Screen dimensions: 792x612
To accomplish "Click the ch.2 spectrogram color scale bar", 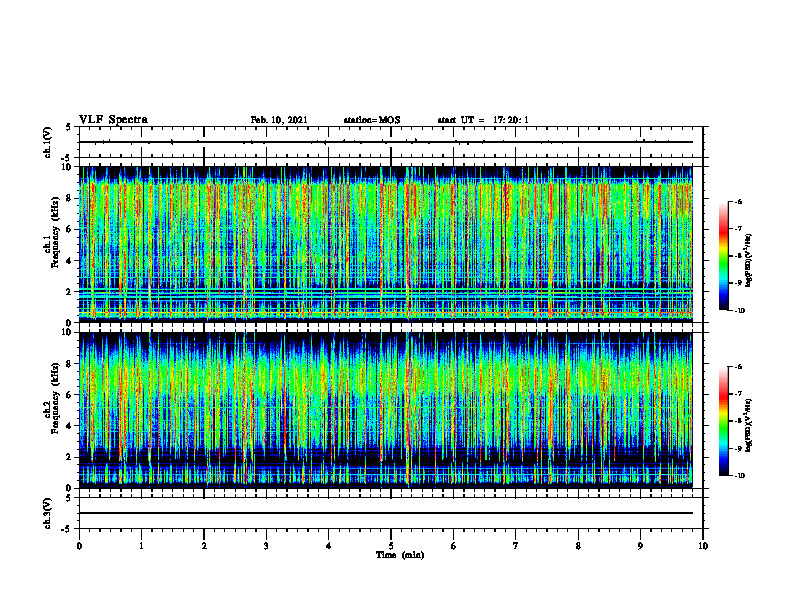I will [x=723, y=421].
